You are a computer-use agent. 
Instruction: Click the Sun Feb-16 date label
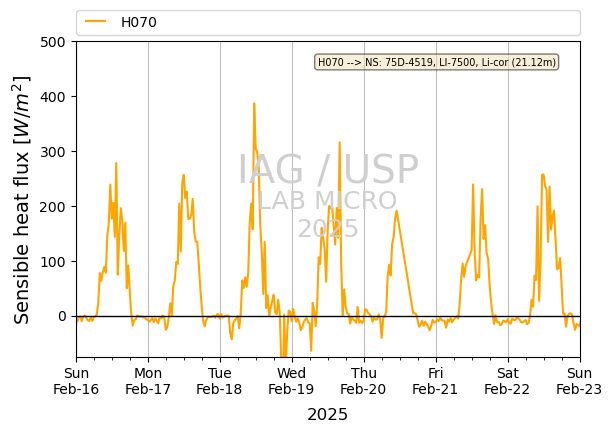[x=76, y=381]
